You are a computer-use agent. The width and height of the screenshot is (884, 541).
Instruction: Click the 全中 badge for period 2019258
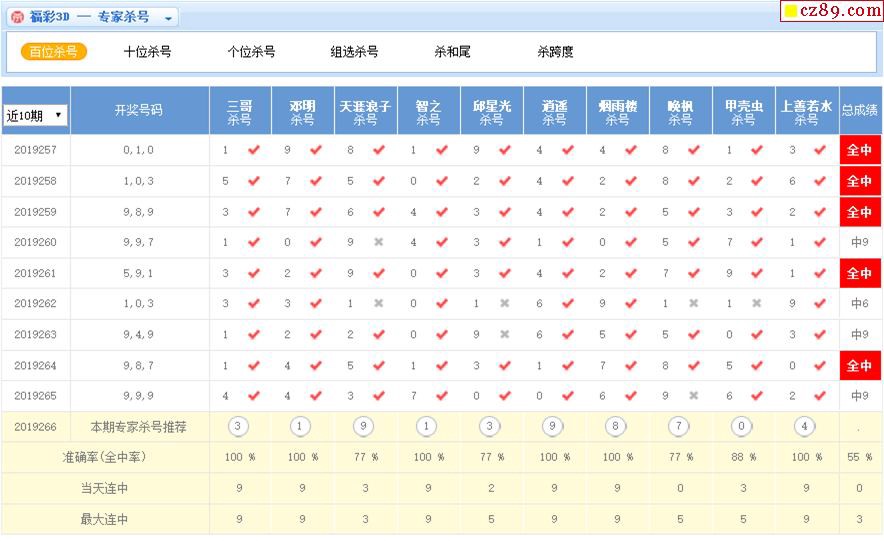[x=860, y=181]
